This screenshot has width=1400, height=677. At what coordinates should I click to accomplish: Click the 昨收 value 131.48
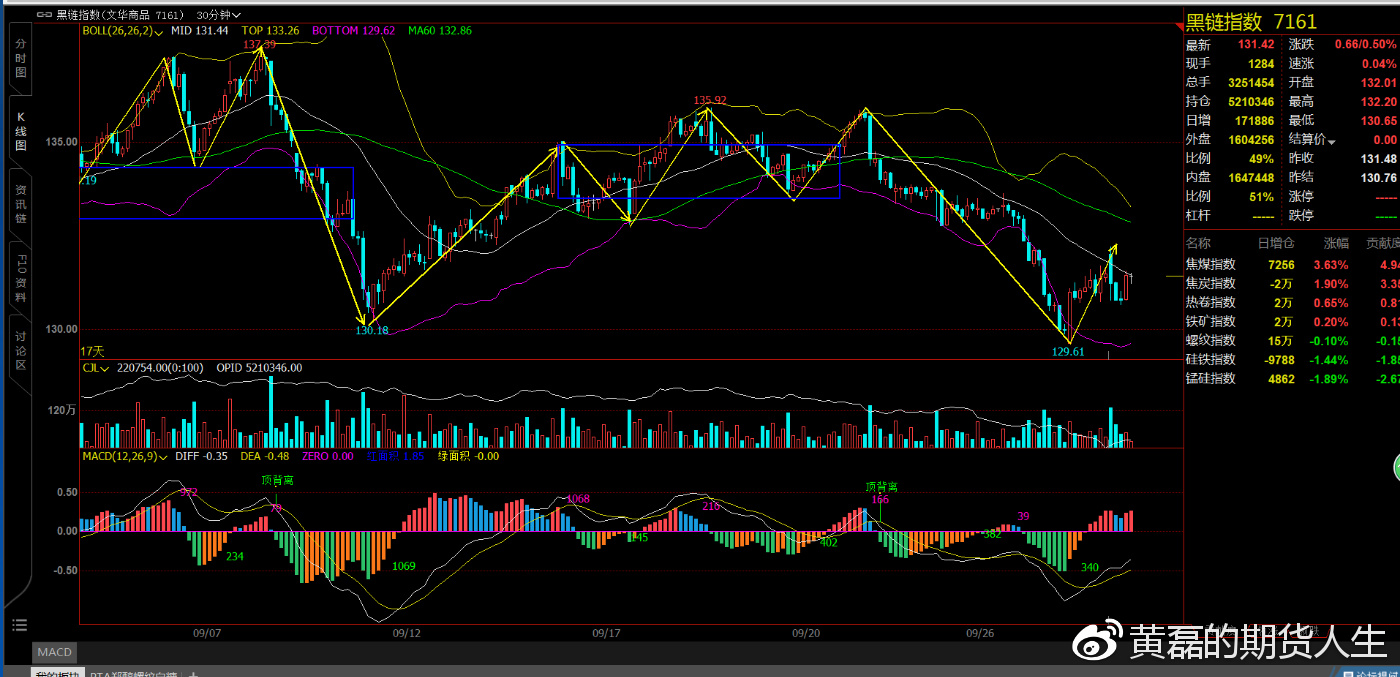1378,159
